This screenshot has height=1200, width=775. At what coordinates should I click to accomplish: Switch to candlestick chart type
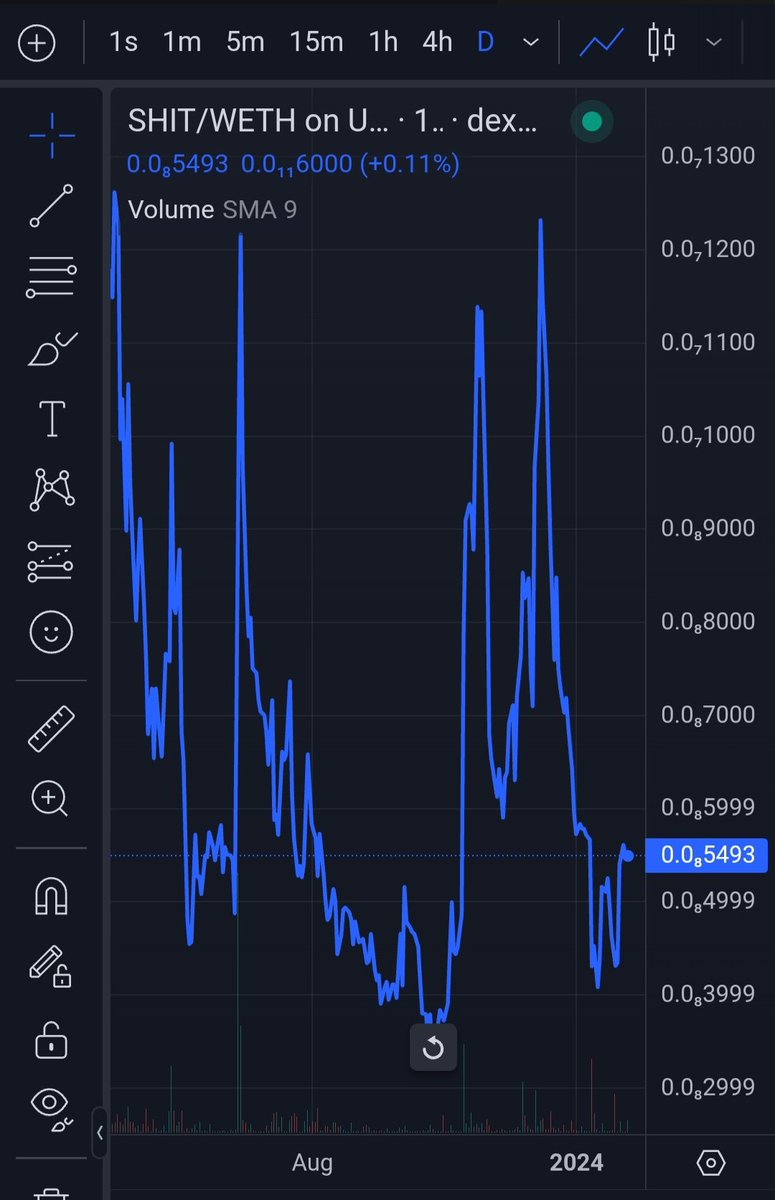coord(662,43)
